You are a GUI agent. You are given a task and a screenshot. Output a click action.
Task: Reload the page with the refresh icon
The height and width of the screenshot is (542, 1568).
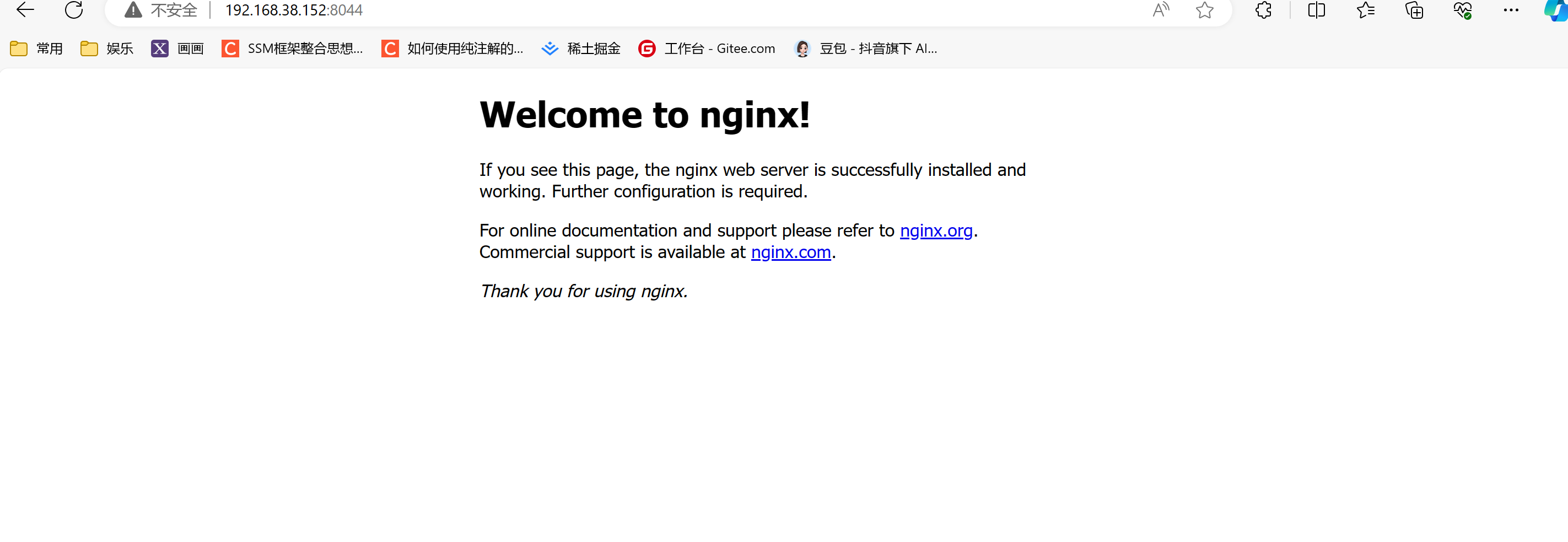click(x=74, y=10)
